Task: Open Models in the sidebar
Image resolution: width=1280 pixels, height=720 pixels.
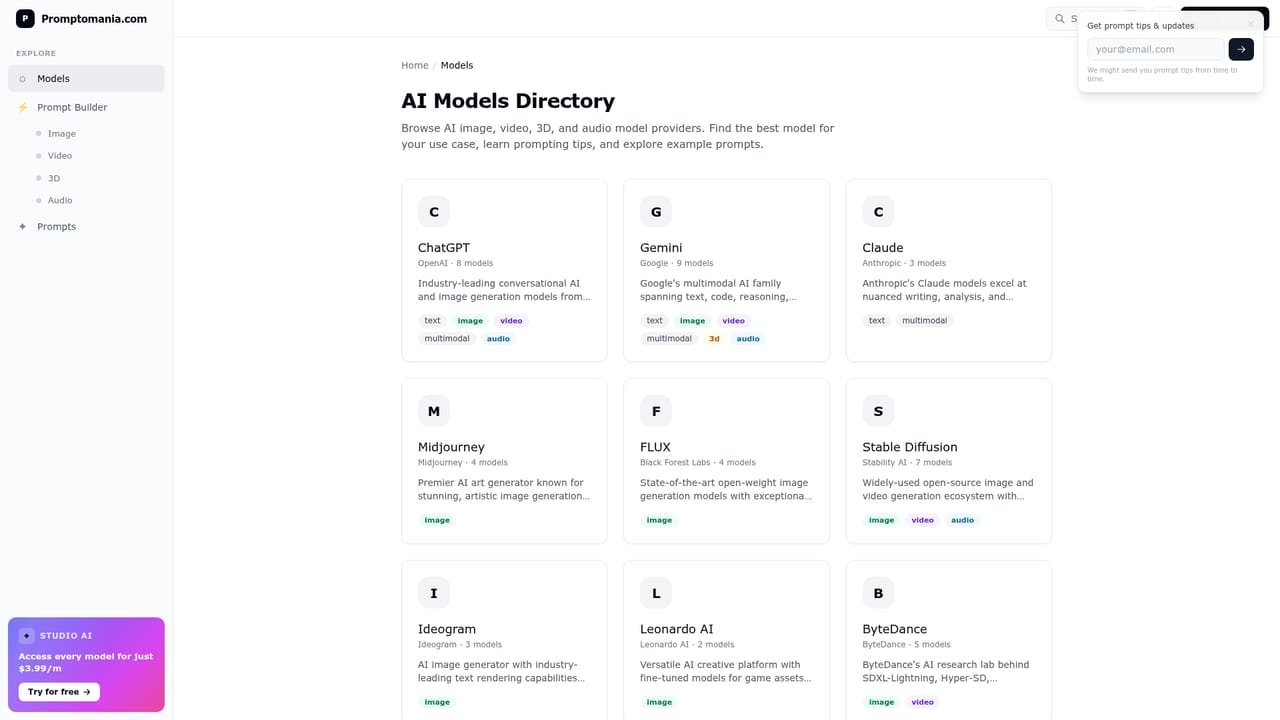Action: click(86, 78)
